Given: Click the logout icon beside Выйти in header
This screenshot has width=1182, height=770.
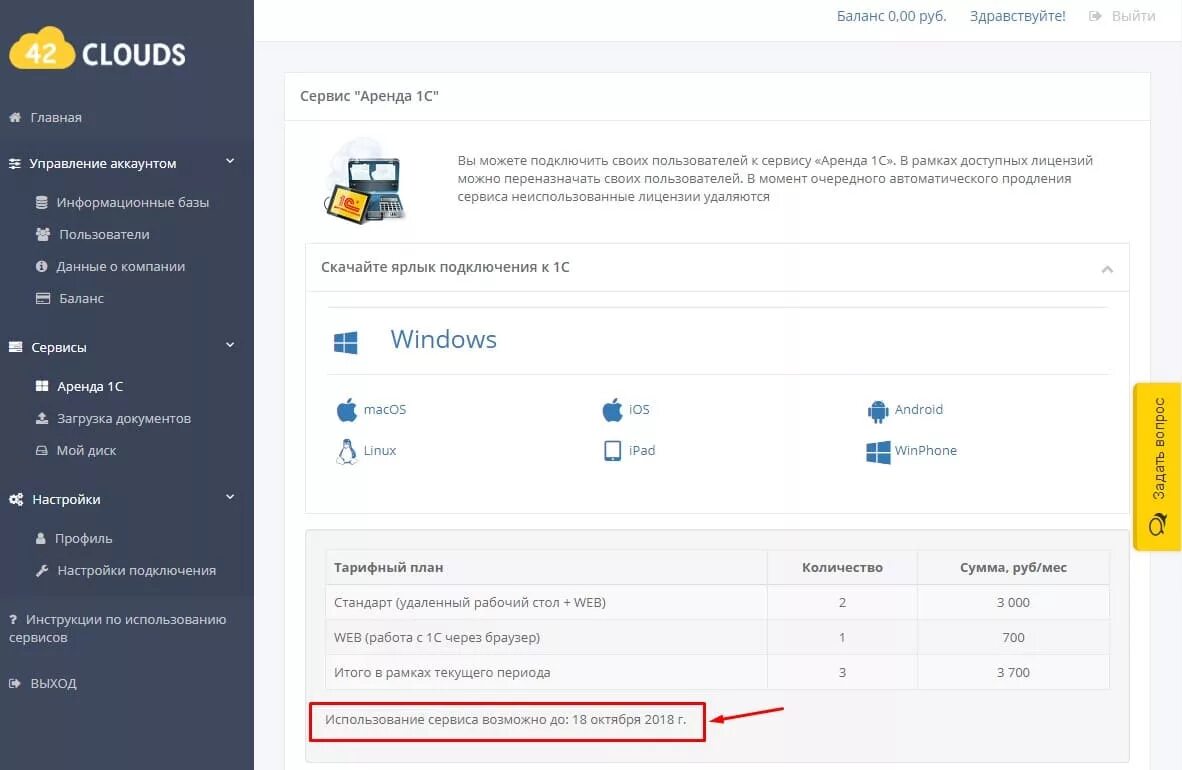Looking at the screenshot, I should pyautogui.click(x=1095, y=16).
